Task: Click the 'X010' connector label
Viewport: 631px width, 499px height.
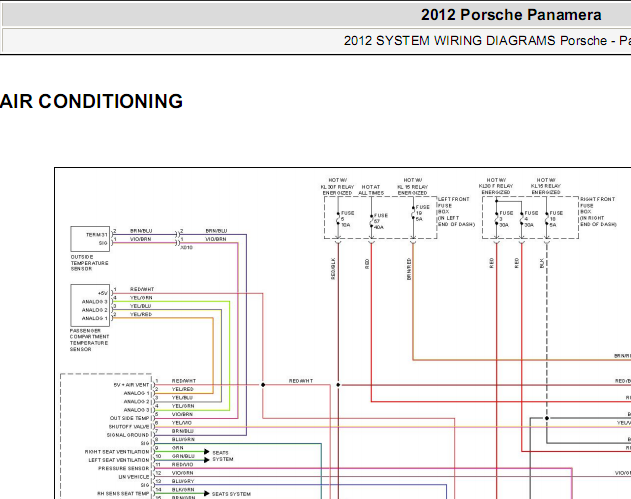Action: pyautogui.click(x=186, y=247)
